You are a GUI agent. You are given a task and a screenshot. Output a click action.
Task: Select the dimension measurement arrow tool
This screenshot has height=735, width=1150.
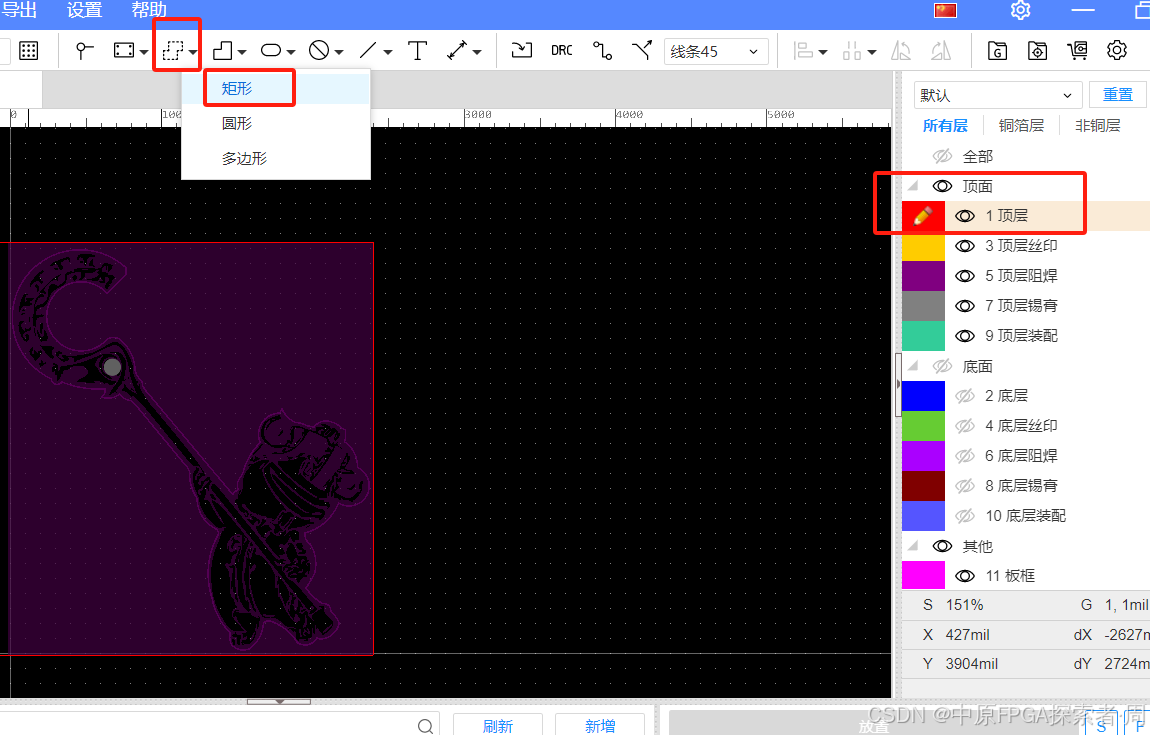point(457,51)
